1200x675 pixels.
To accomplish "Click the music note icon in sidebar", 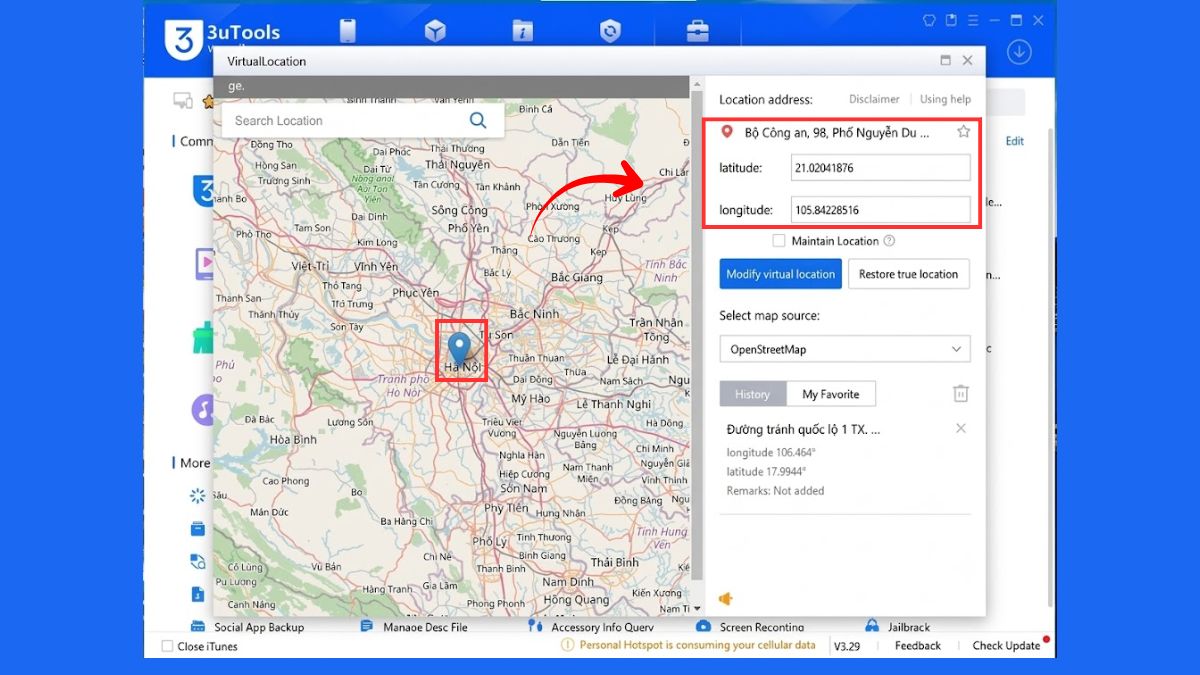I will (203, 409).
